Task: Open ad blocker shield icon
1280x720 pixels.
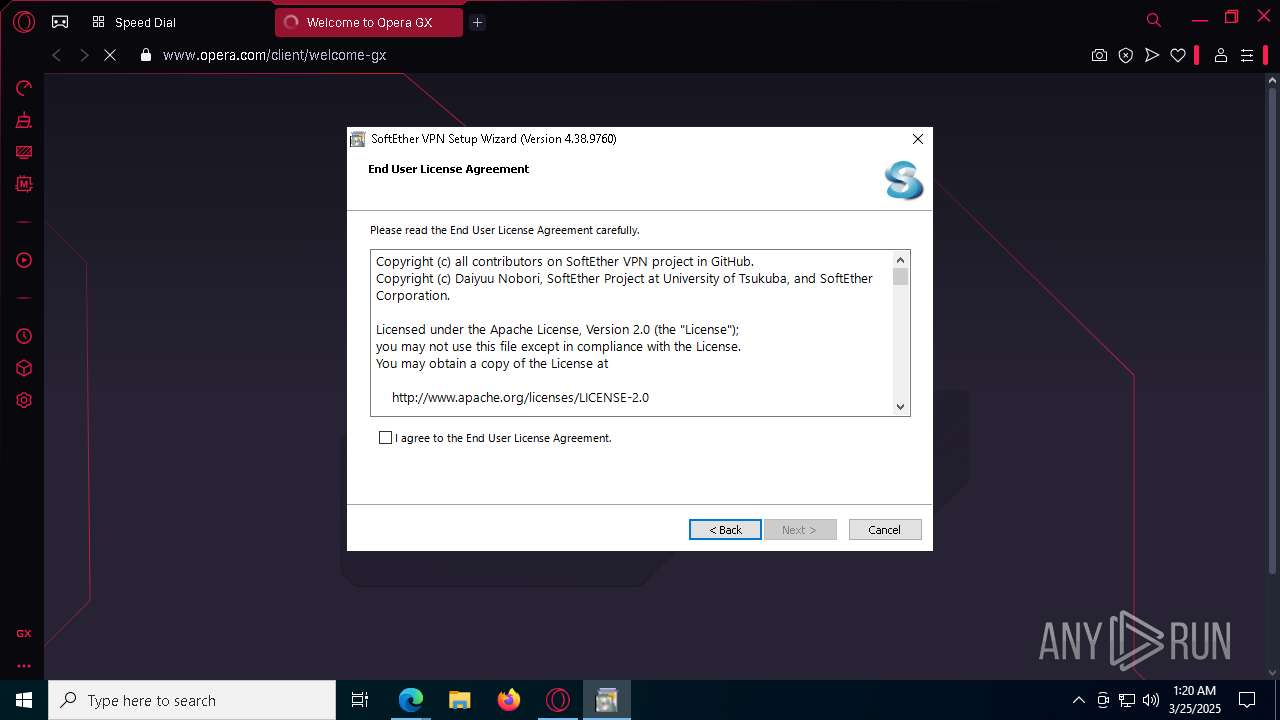Action: [1126, 55]
